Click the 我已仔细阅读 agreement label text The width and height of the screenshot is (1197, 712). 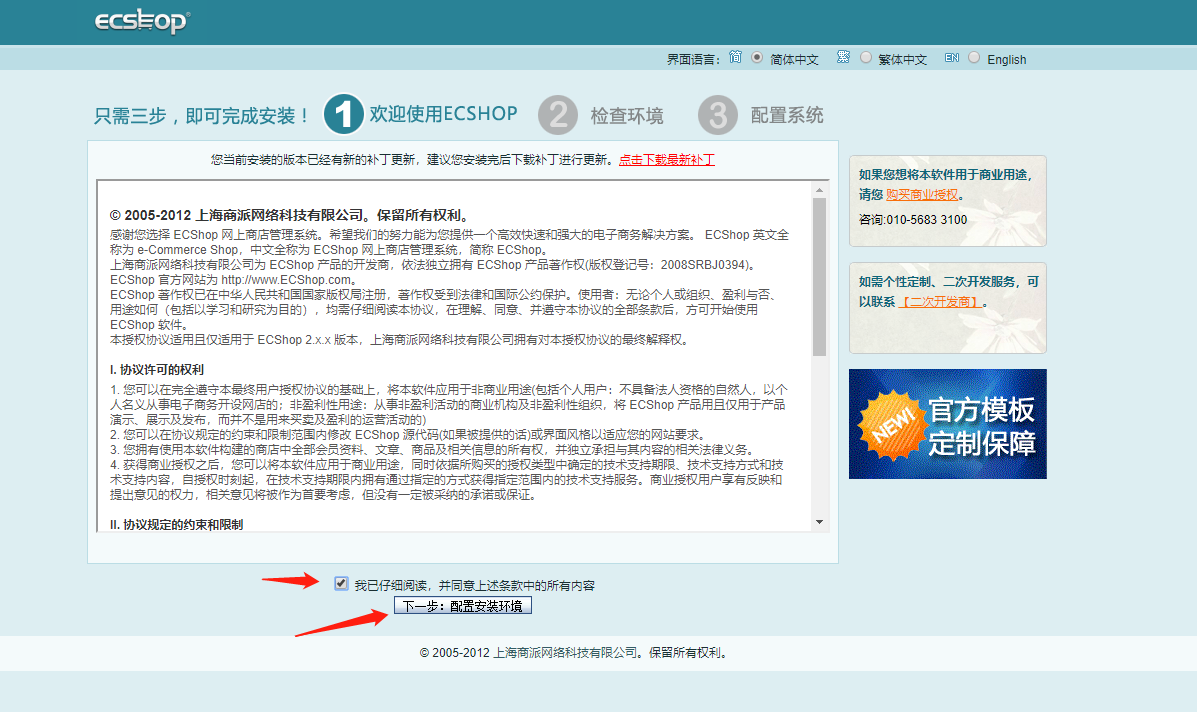point(474,585)
